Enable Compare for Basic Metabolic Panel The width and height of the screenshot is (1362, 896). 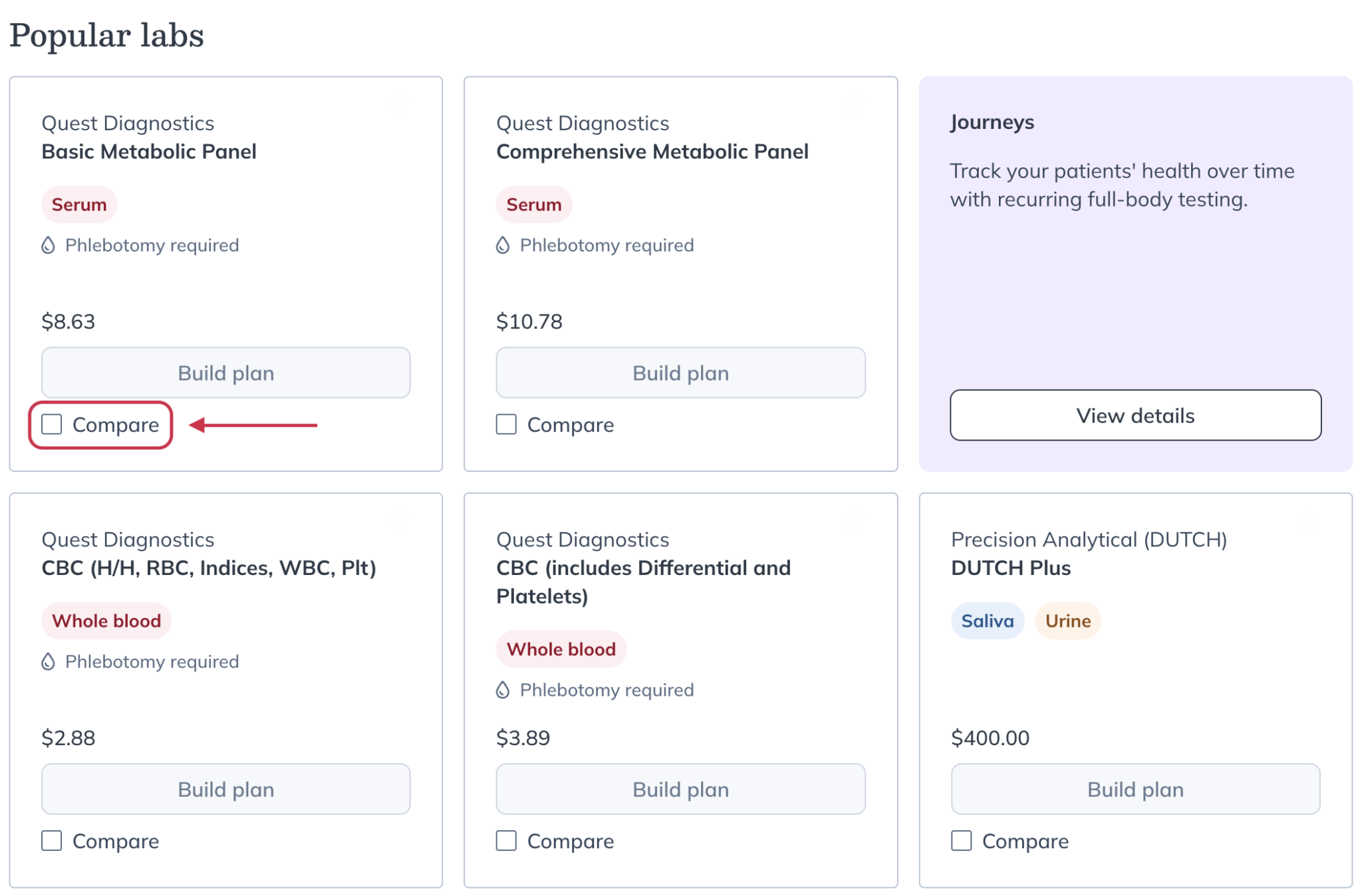tap(52, 424)
